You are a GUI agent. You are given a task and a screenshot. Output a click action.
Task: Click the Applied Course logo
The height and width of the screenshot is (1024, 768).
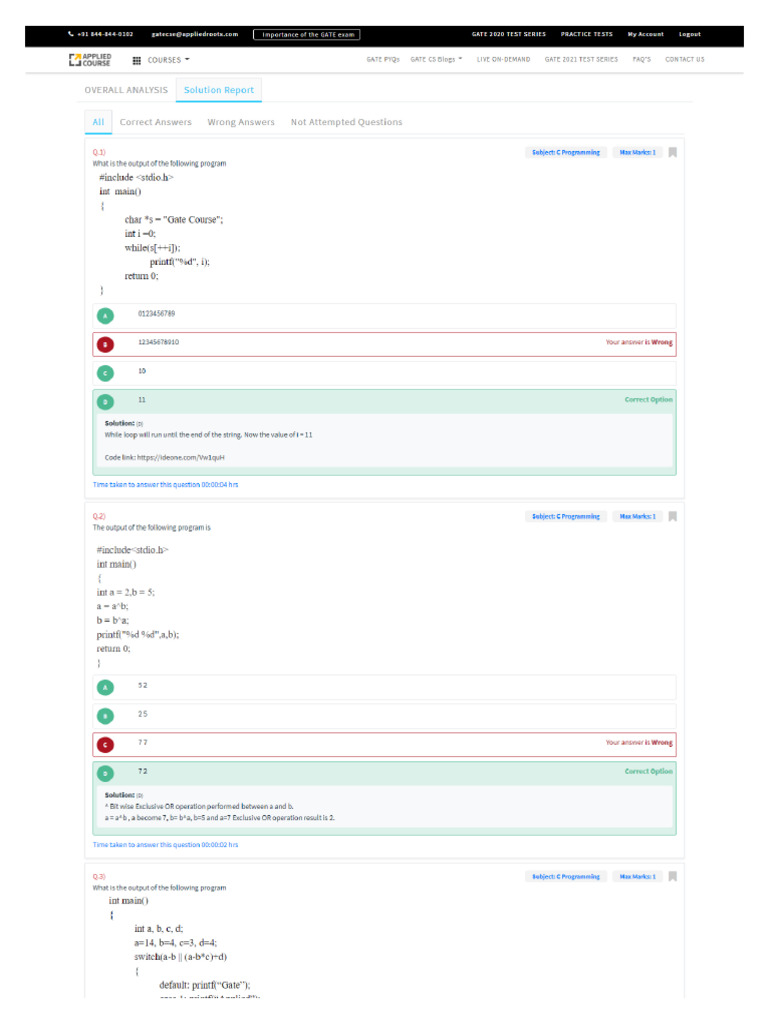(x=90, y=60)
